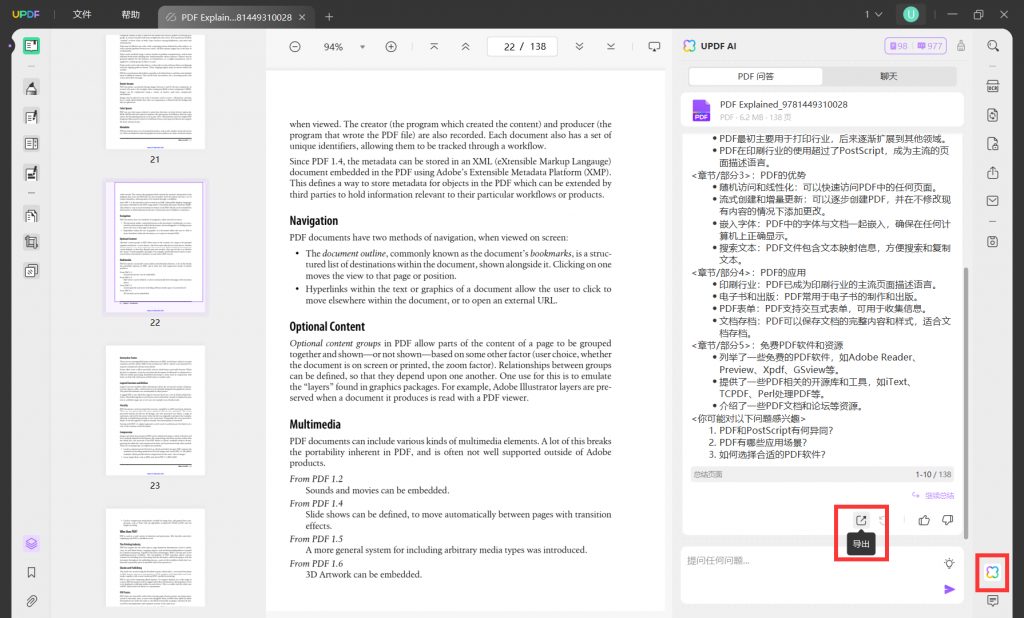Regenerate the AI response
The image size is (1024, 618).
point(883,521)
